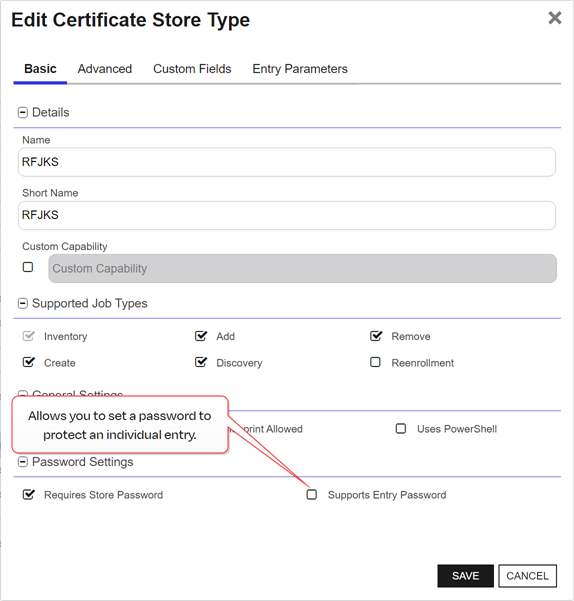
Task: Collapse the Supported Job Types section
Action: tap(23, 304)
